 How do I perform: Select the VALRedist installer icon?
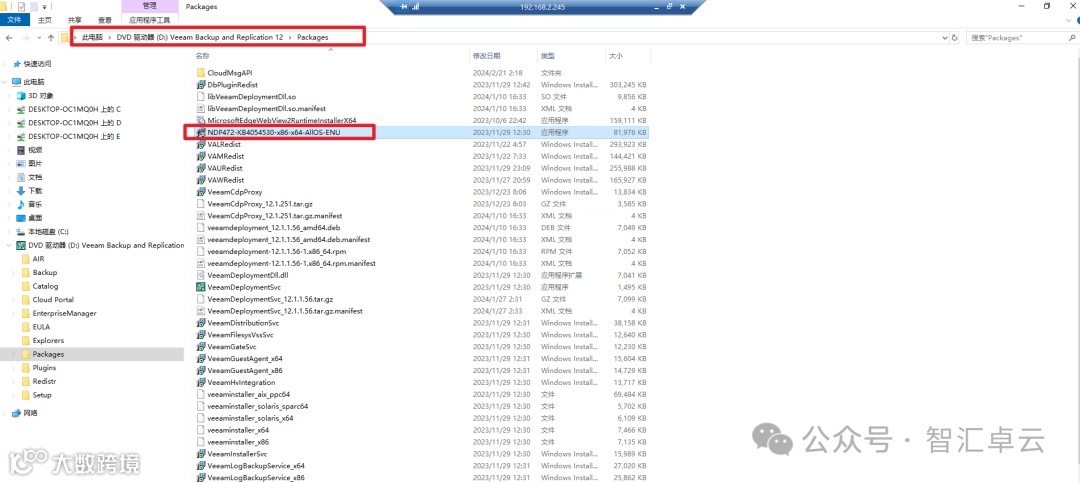(200, 144)
